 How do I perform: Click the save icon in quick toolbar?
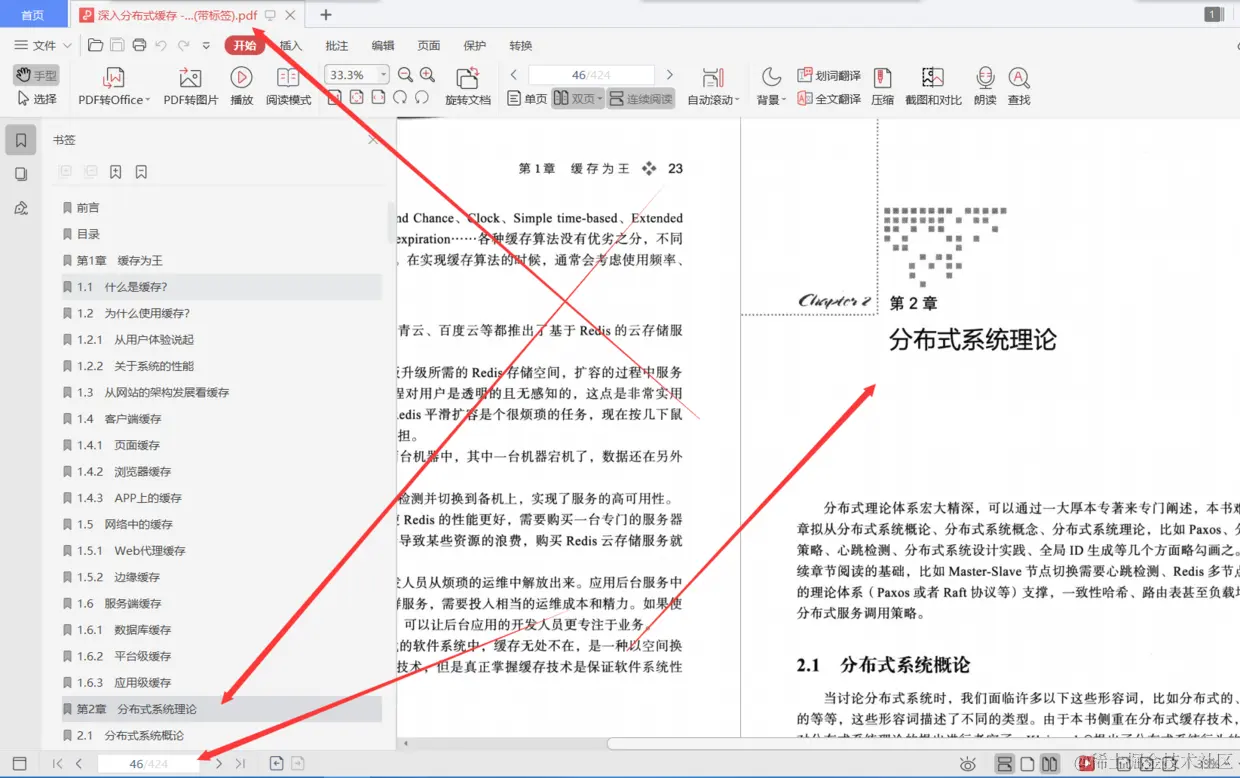pos(117,45)
